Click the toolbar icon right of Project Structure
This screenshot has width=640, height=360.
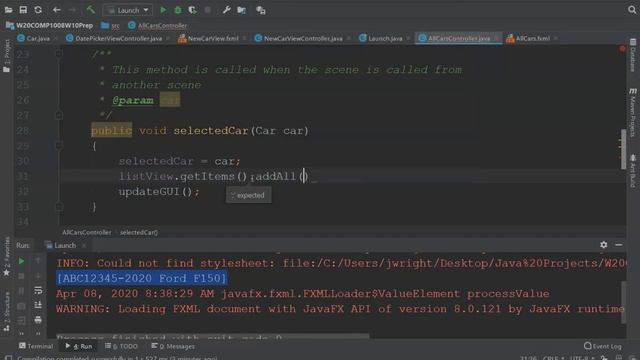pyautogui.click(x=260, y=10)
